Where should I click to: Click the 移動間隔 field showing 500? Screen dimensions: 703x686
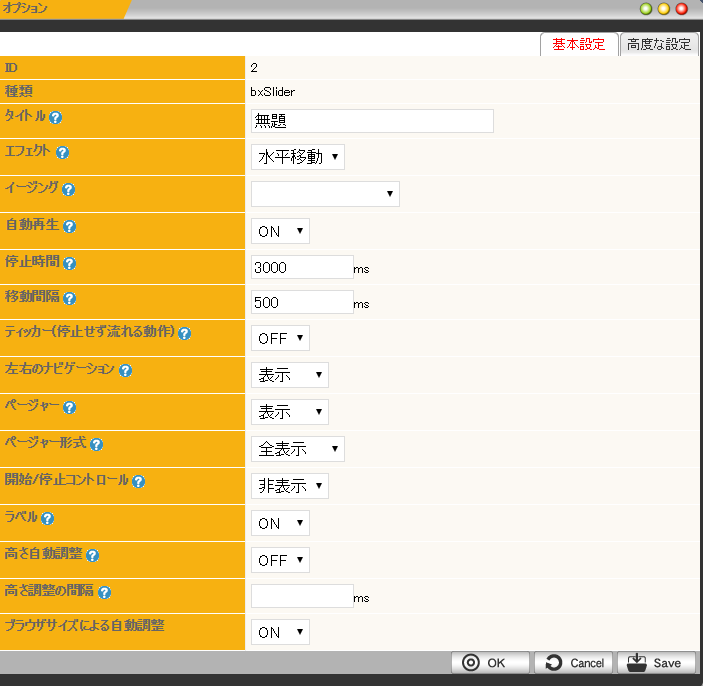302,302
